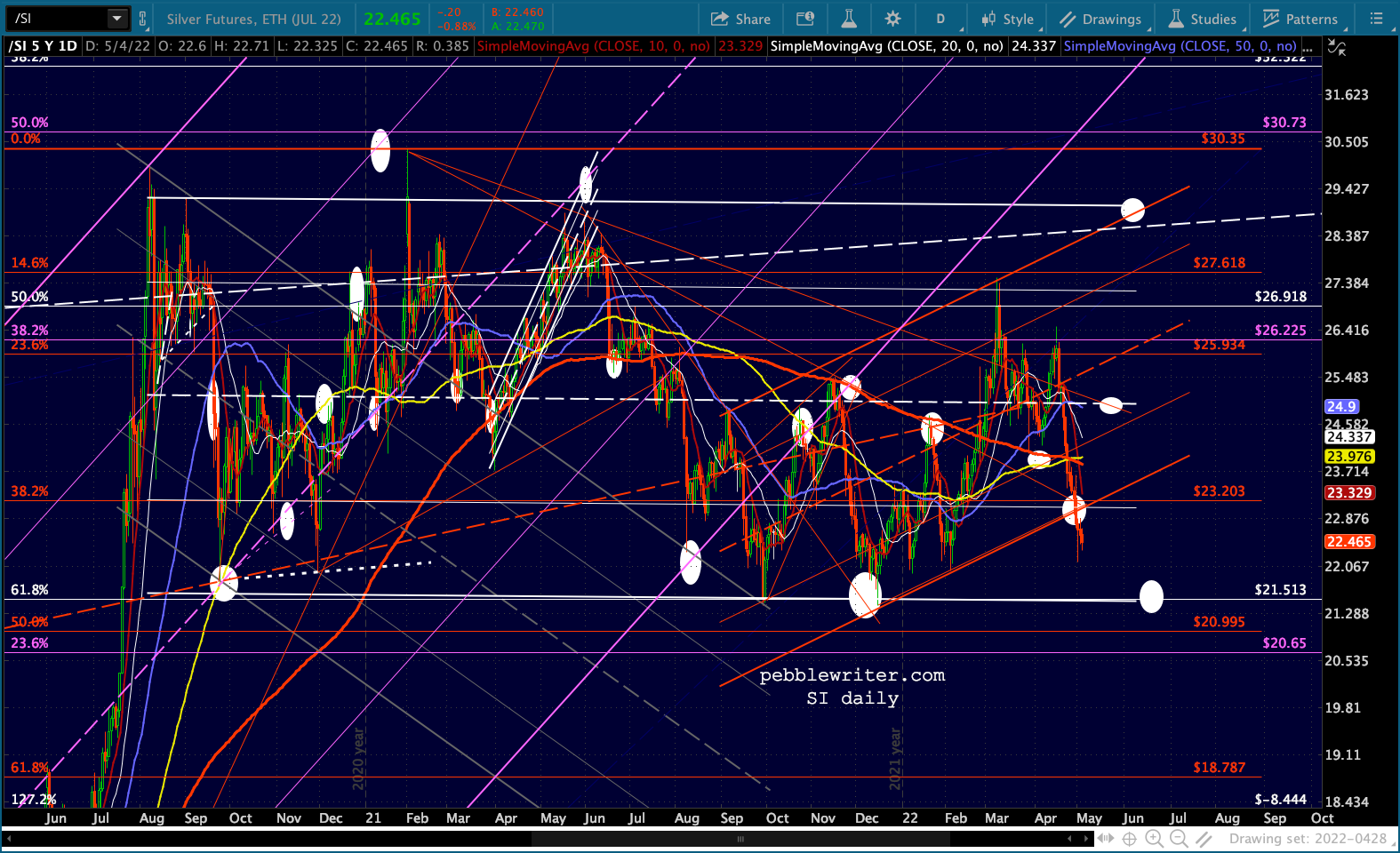Click the 24.9 price bubble on axis
The image size is (1400, 853).
pyautogui.click(x=1340, y=406)
